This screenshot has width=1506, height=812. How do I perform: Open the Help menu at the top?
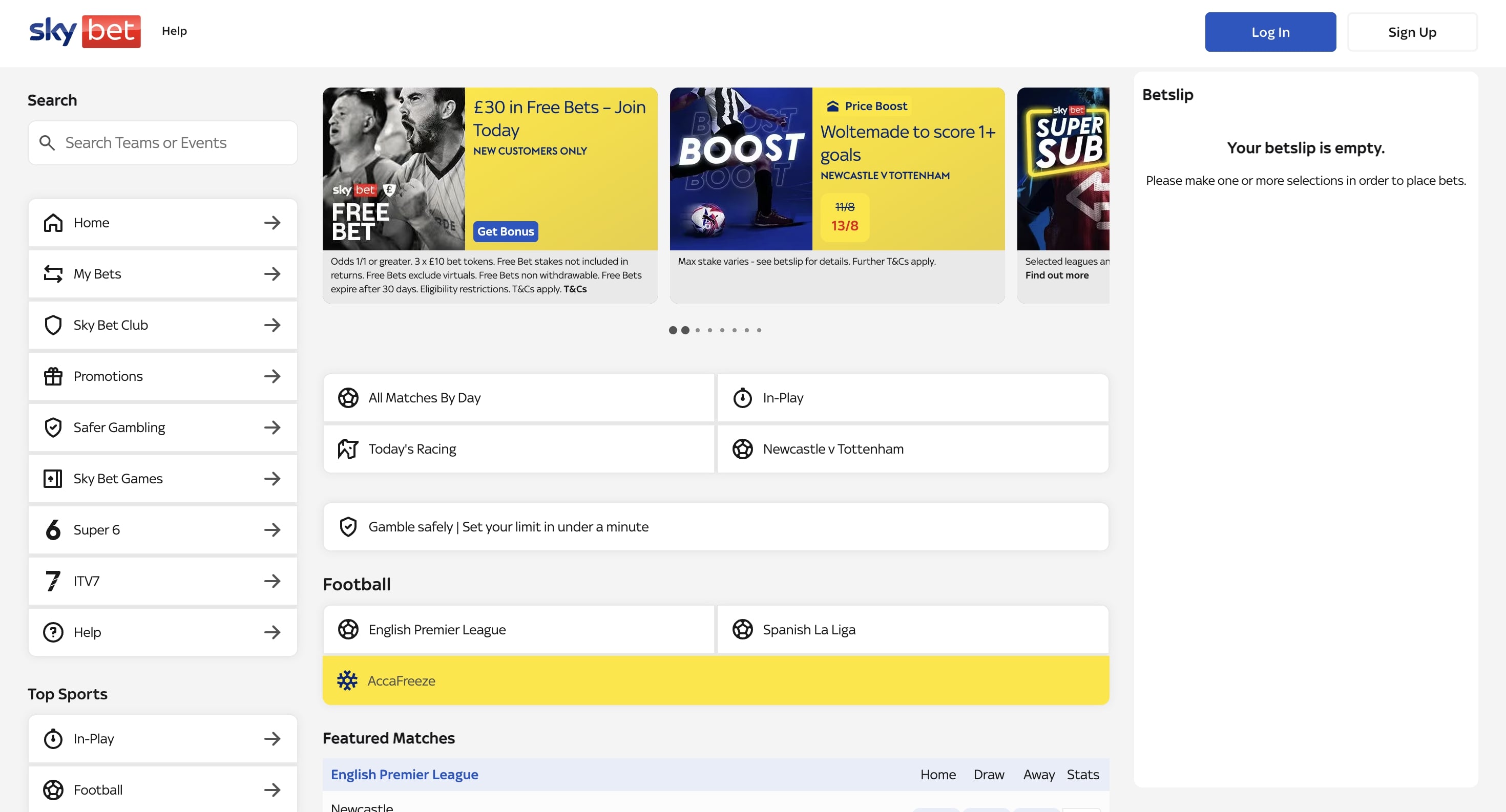[x=174, y=31]
